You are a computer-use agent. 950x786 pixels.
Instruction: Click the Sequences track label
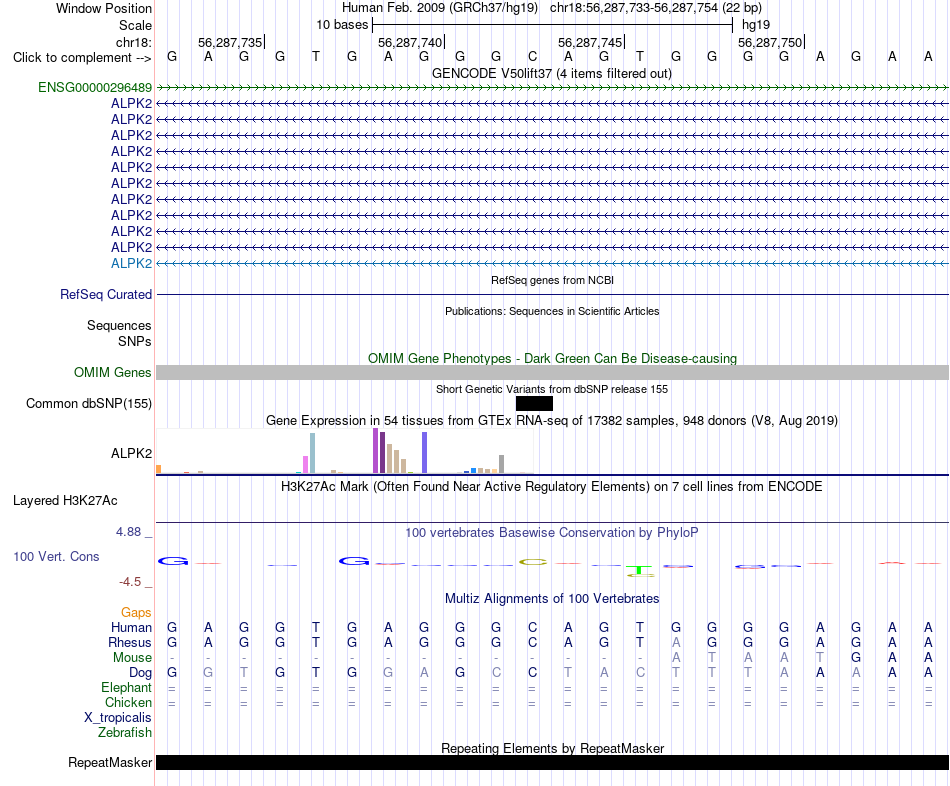119,325
